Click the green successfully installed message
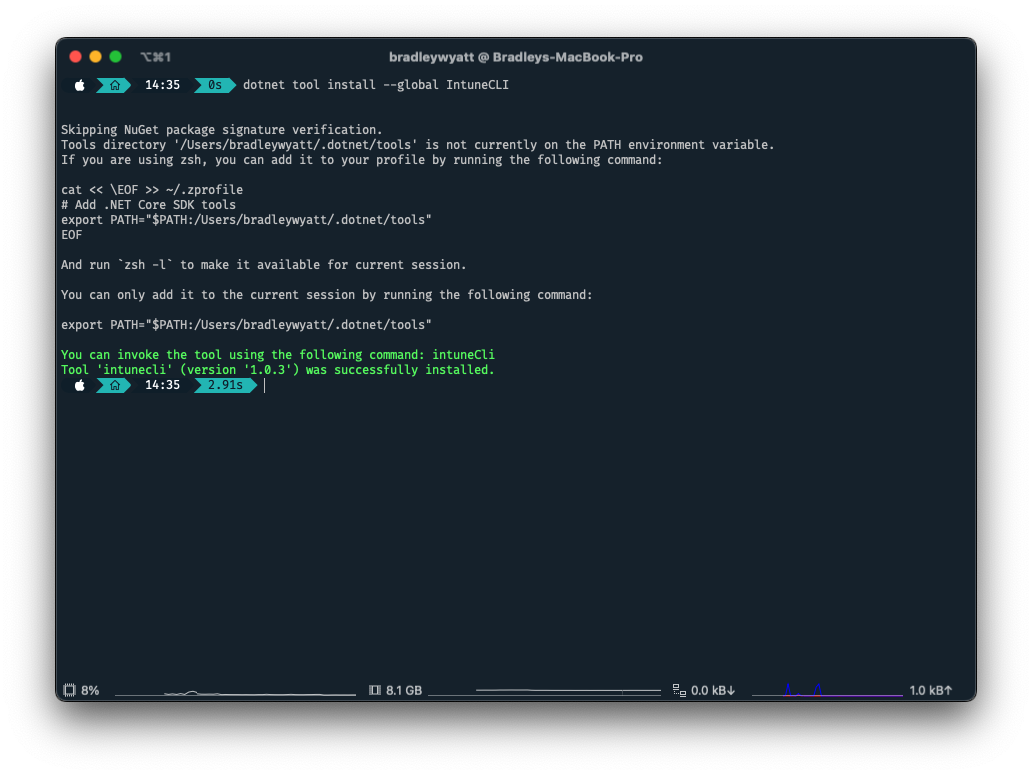The height and width of the screenshot is (775, 1032). click(278, 370)
